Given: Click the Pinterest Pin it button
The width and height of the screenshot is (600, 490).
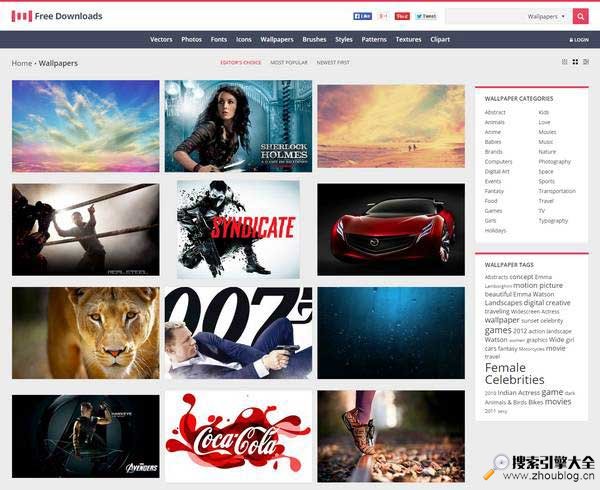Looking at the screenshot, I should (x=402, y=17).
